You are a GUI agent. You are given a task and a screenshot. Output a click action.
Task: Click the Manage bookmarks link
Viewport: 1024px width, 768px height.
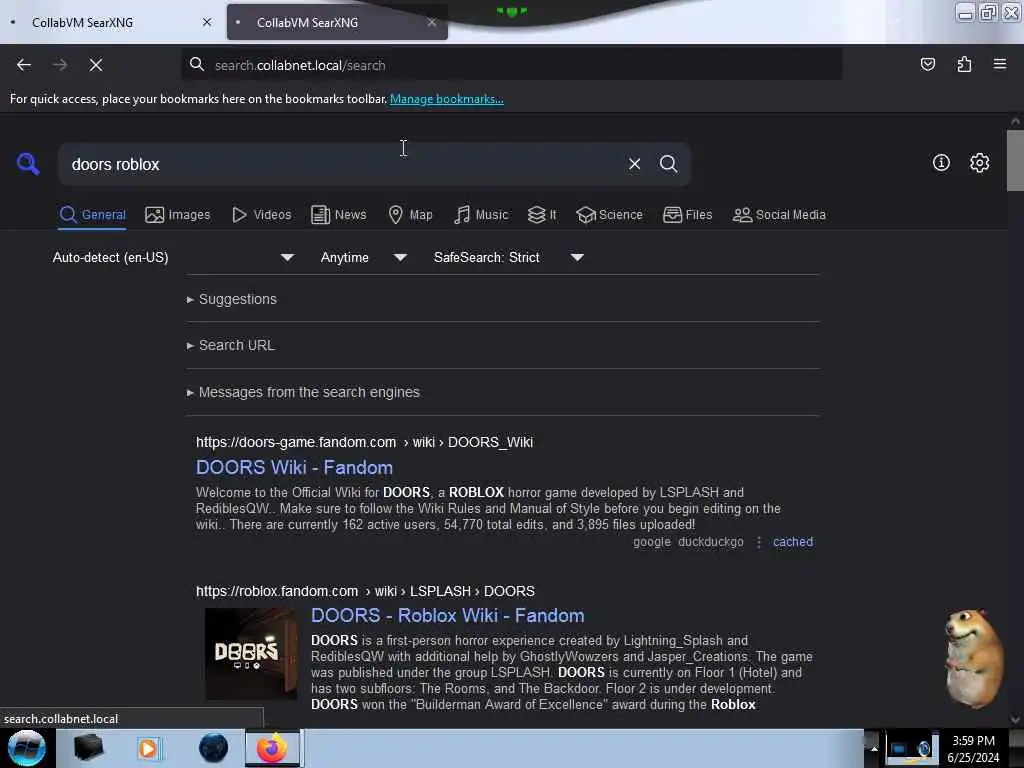(x=447, y=99)
